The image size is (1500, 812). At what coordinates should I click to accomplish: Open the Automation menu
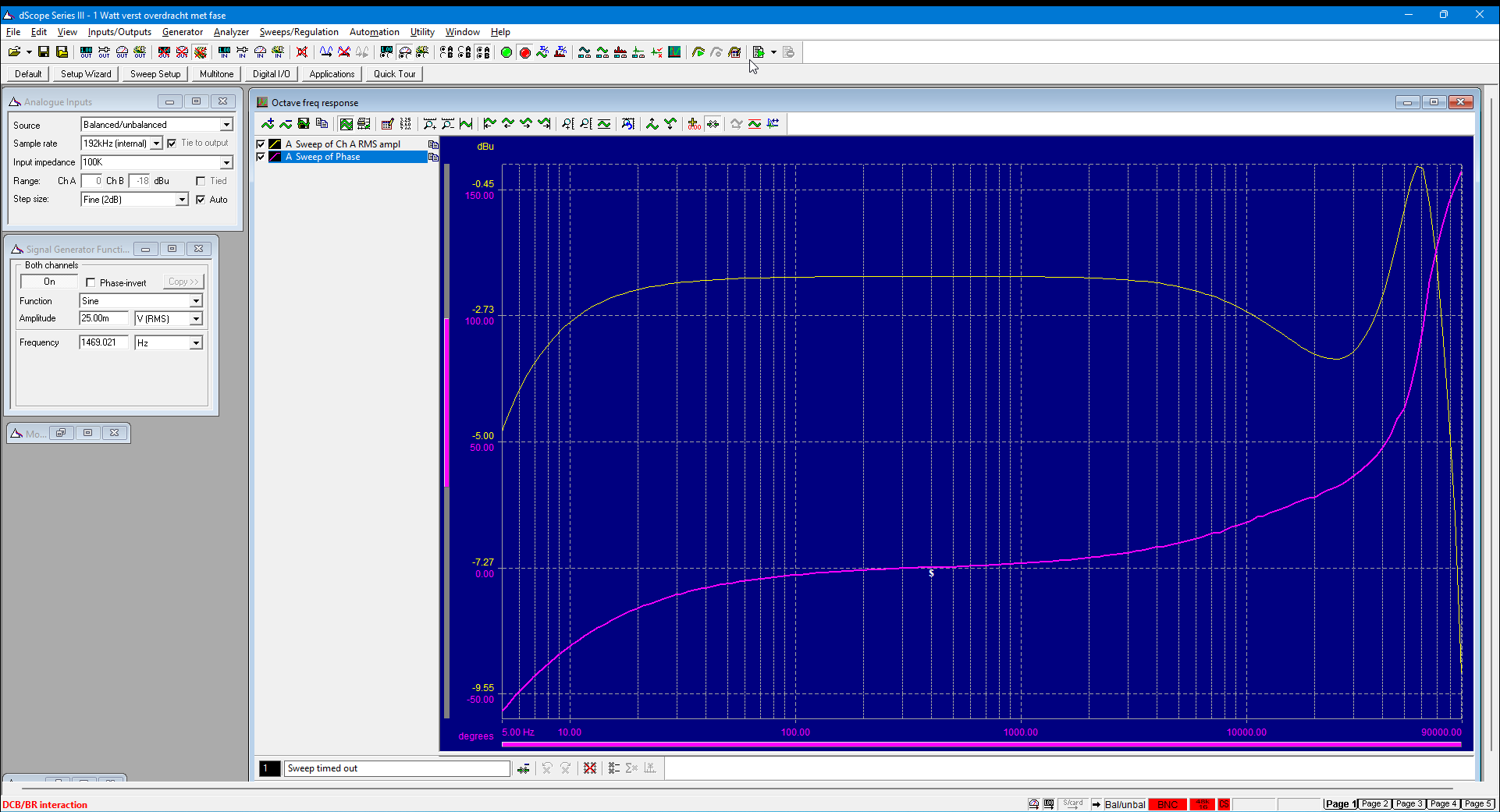pos(375,32)
